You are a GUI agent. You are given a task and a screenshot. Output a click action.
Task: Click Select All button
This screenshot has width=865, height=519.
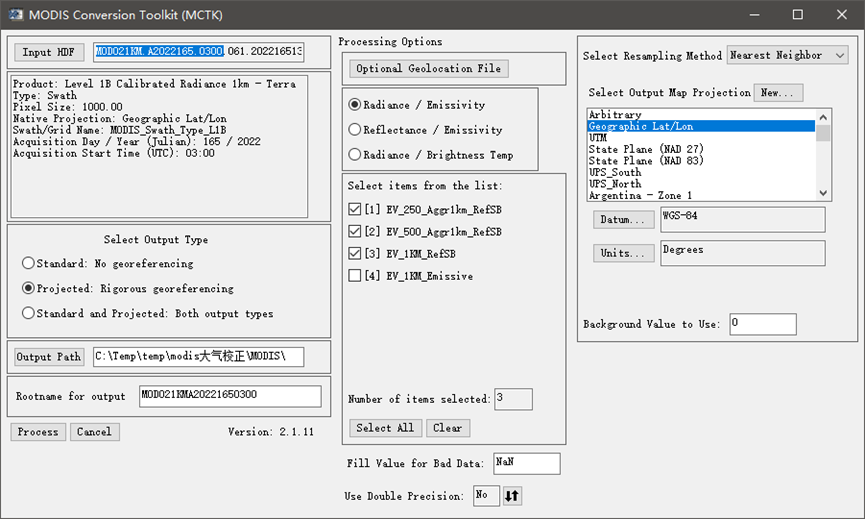click(385, 428)
